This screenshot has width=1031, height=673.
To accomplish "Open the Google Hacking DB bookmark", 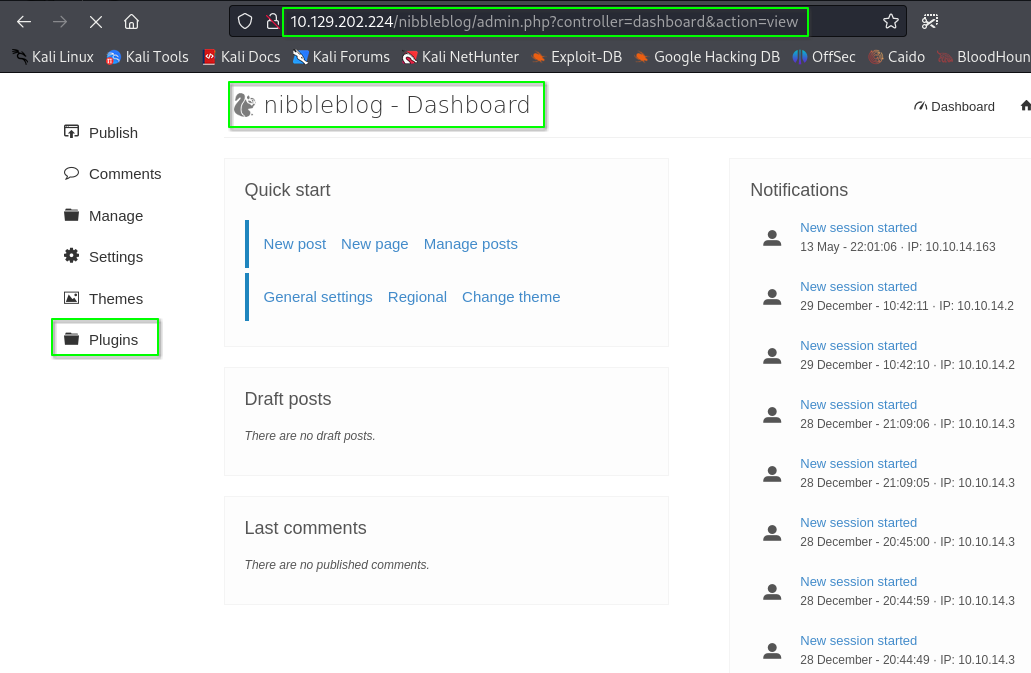I will (x=707, y=57).
